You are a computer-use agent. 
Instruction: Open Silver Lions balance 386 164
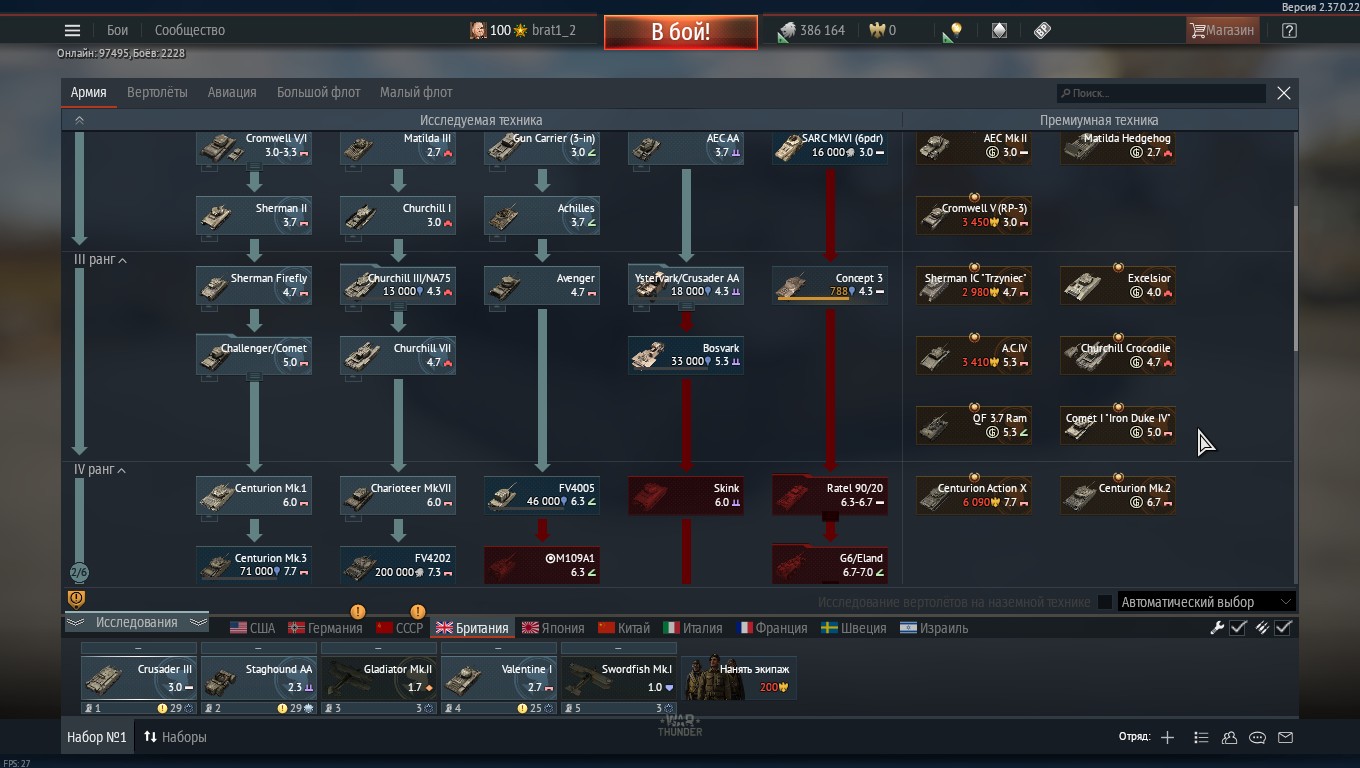coord(812,30)
